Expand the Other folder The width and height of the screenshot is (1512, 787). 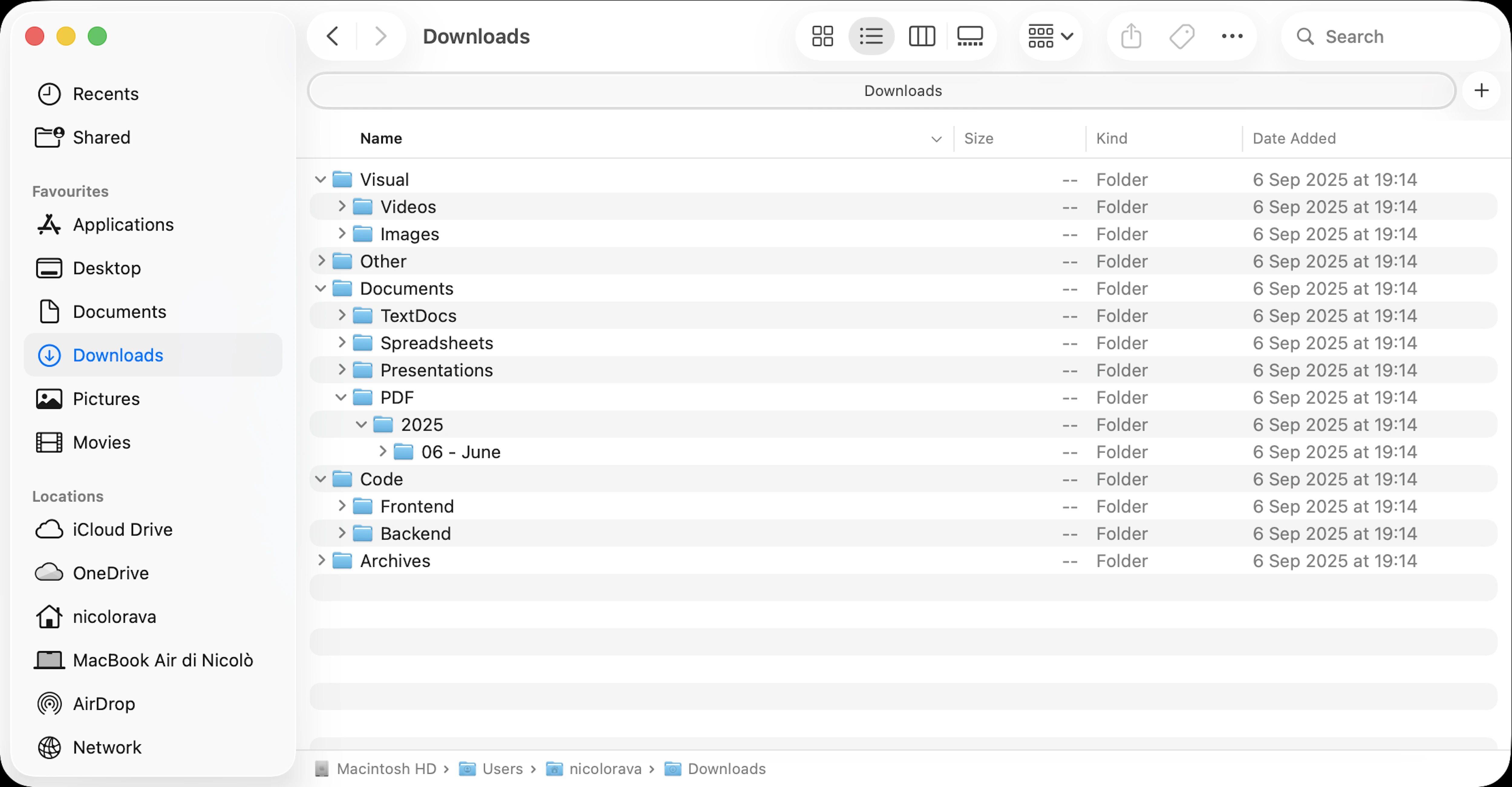pos(322,261)
